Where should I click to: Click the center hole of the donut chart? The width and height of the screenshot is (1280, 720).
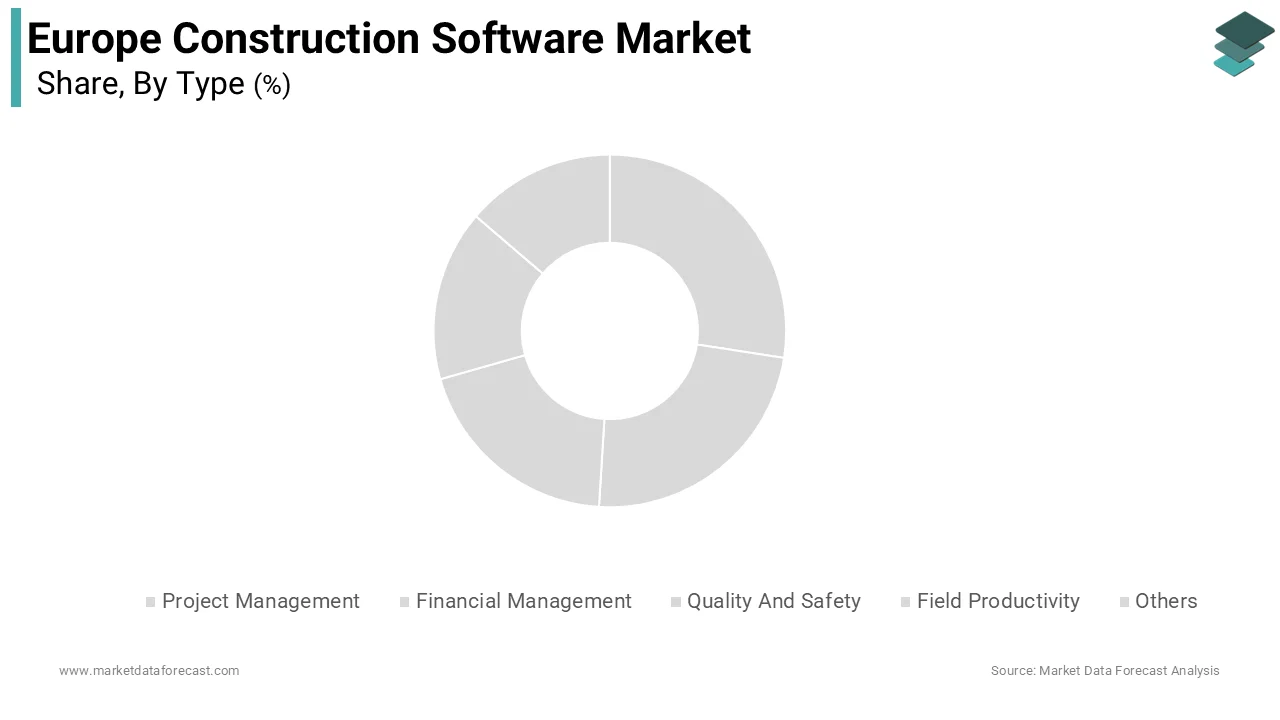pos(610,330)
